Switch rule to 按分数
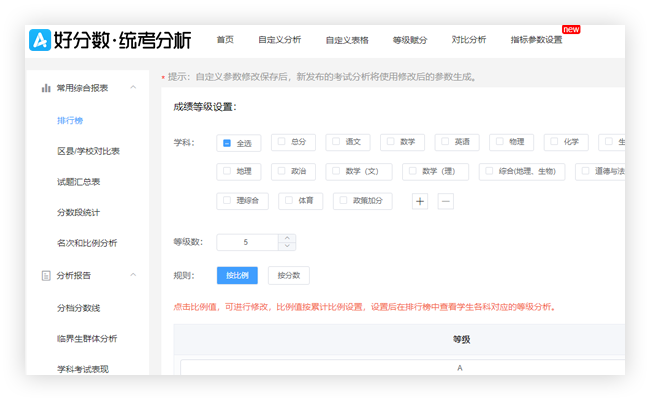 289,275
